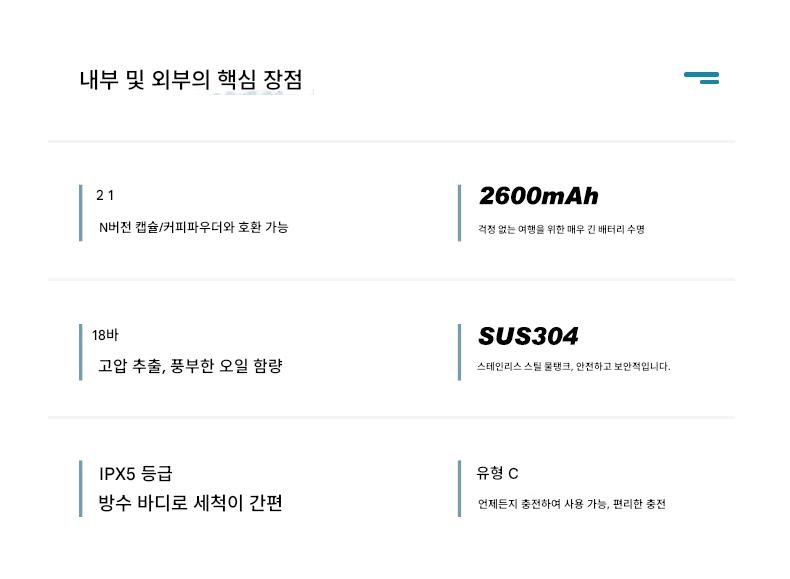Select the 스테인리스 스틸 물탱크 description
Viewport: 790px width, 579px height.
(x=574, y=367)
